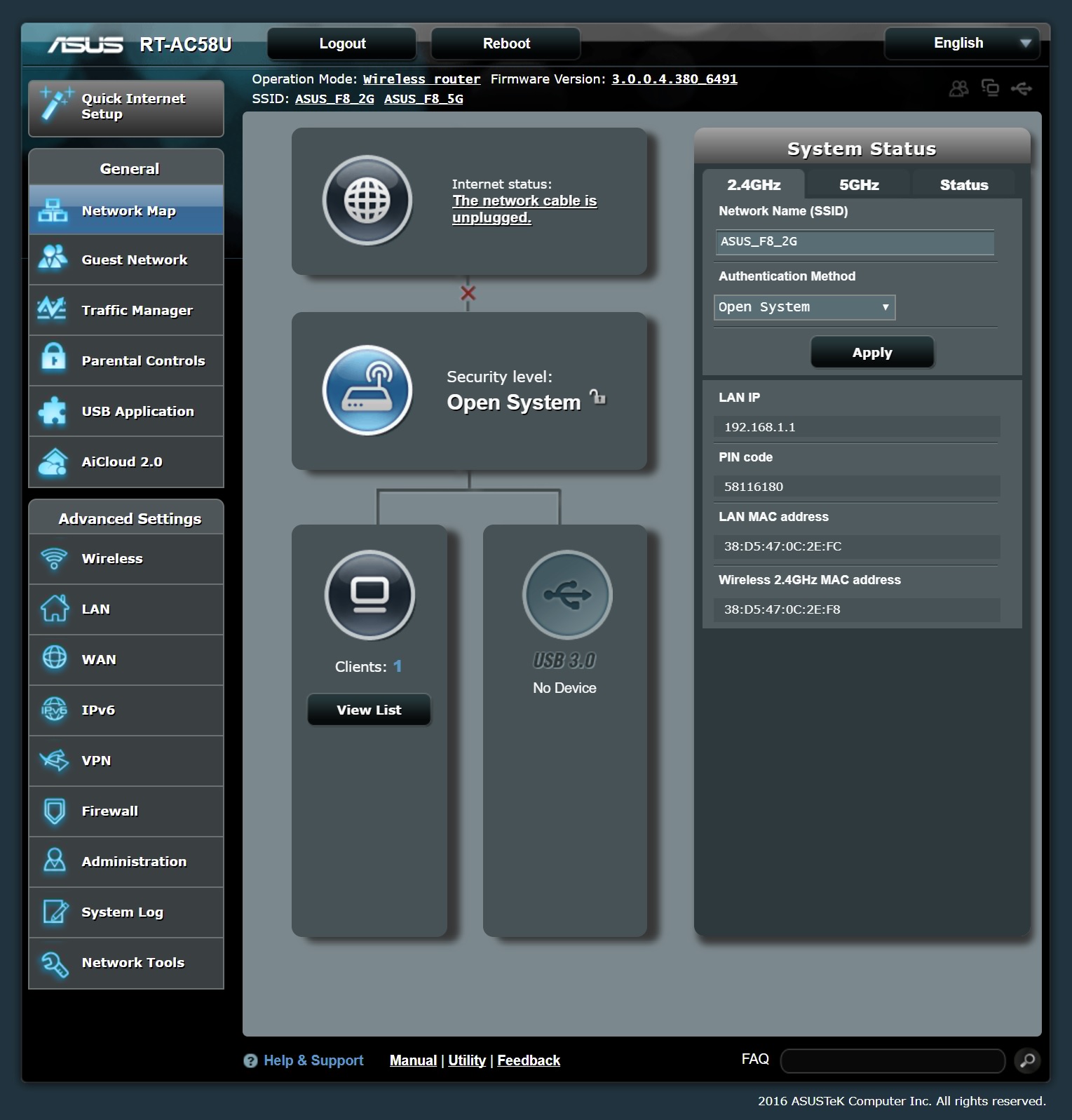Open the Guest Network menu item
The width and height of the screenshot is (1072, 1120).
126,259
